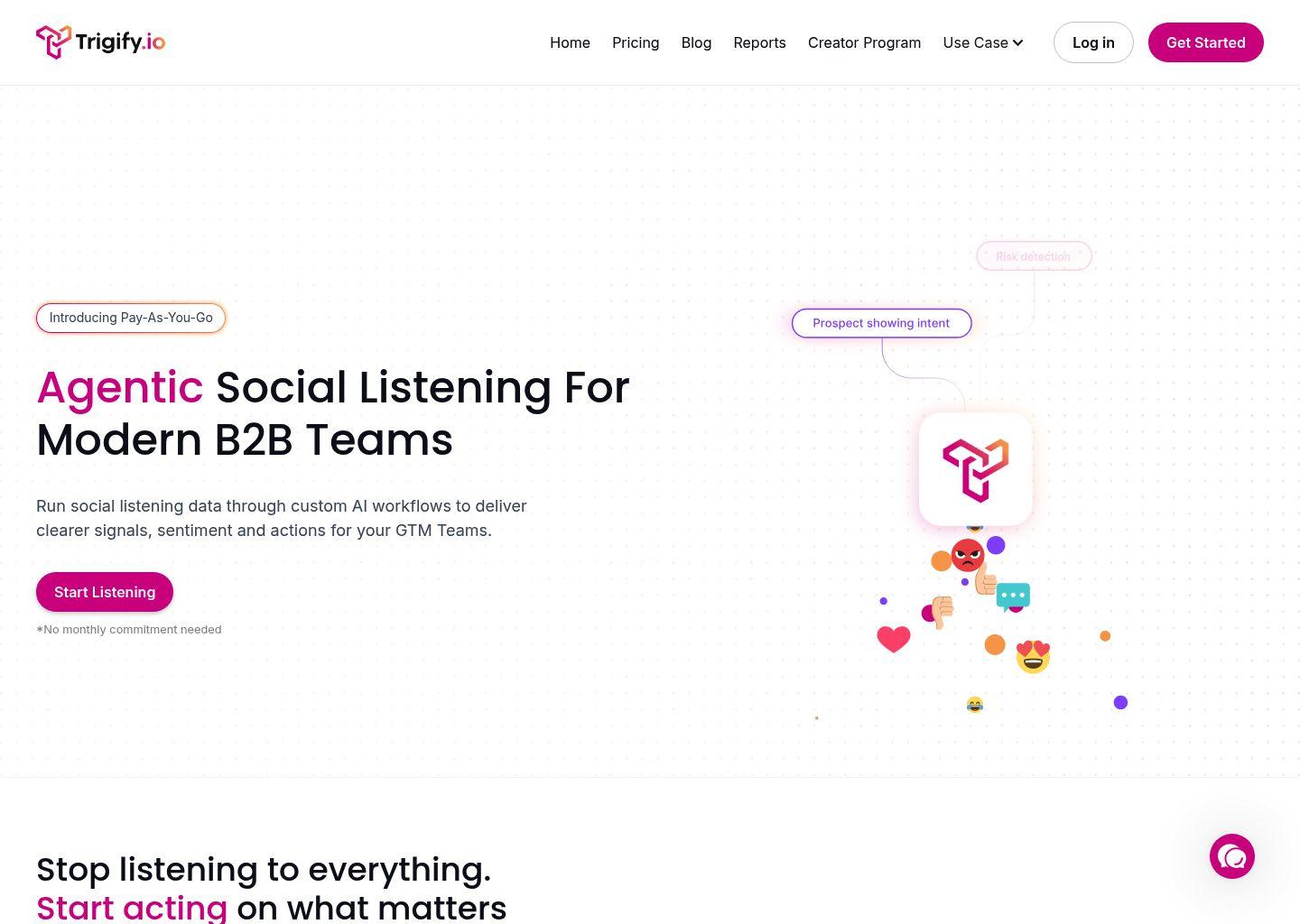The height and width of the screenshot is (924, 1300).
Task: Click the angry face emoji in the illustration
Action: [x=966, y=556]
